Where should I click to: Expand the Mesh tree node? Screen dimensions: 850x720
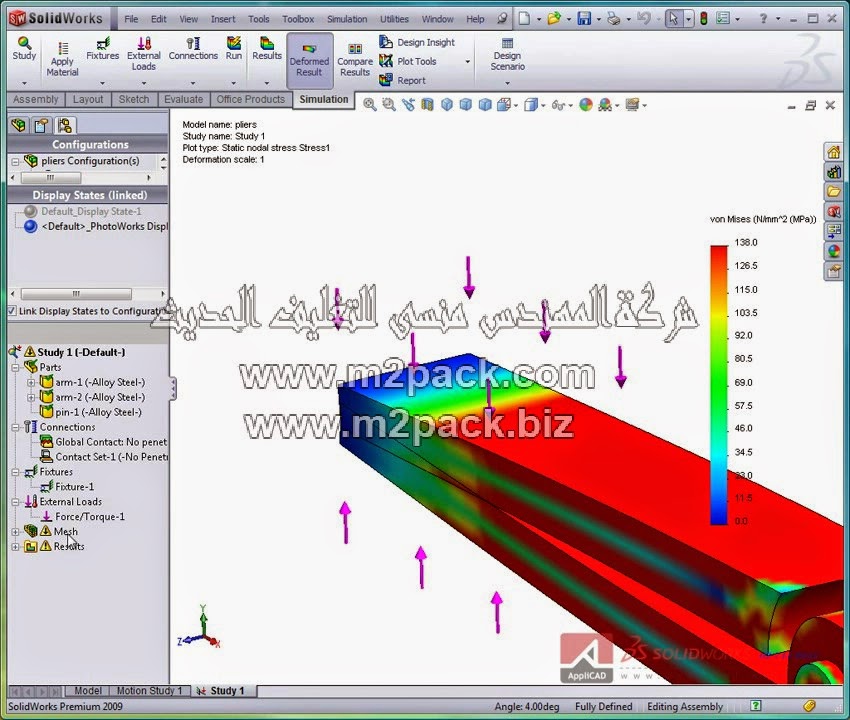point(15,532)
